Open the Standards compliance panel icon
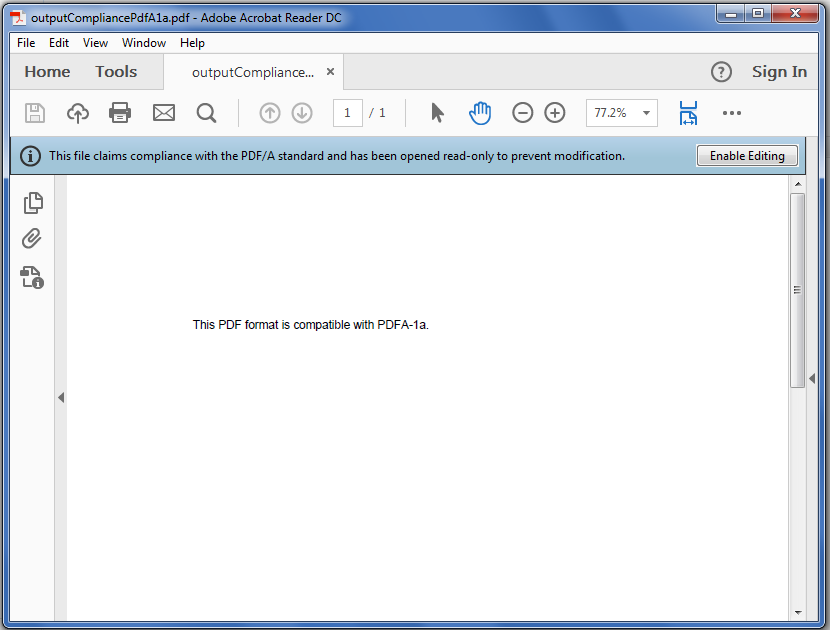 [33, 277]
